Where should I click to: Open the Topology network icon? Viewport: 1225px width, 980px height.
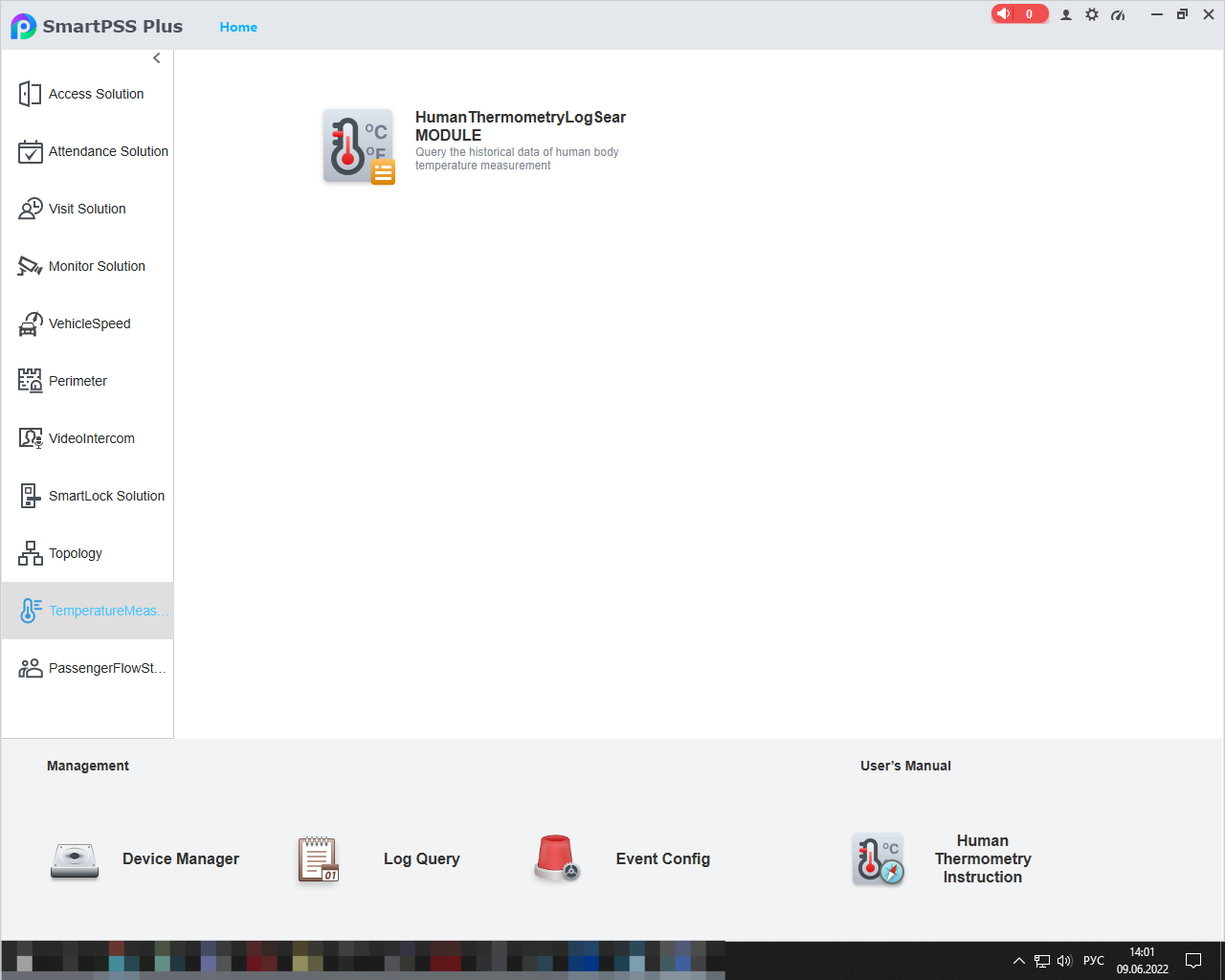coord(30,553)
